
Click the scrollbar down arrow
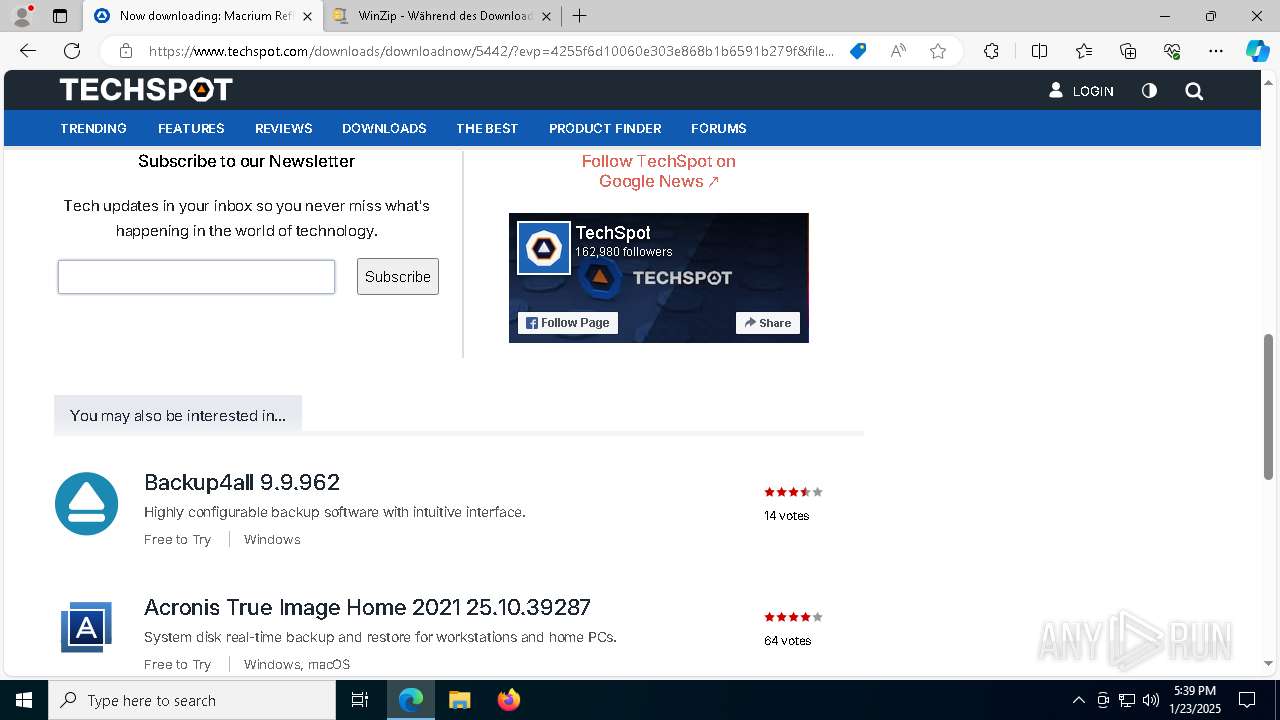[1269, 663]
